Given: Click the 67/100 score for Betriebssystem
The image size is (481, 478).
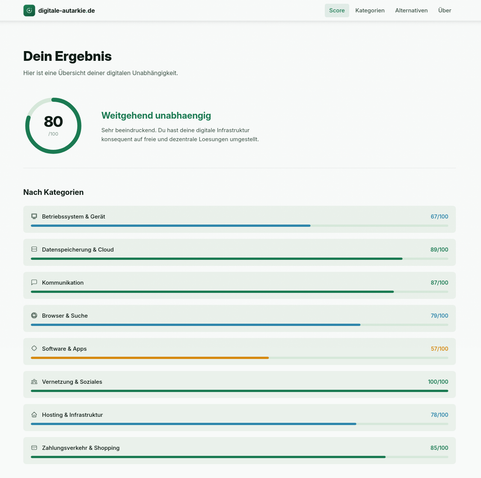Looking at the screenshot, I should click(439, 216).
